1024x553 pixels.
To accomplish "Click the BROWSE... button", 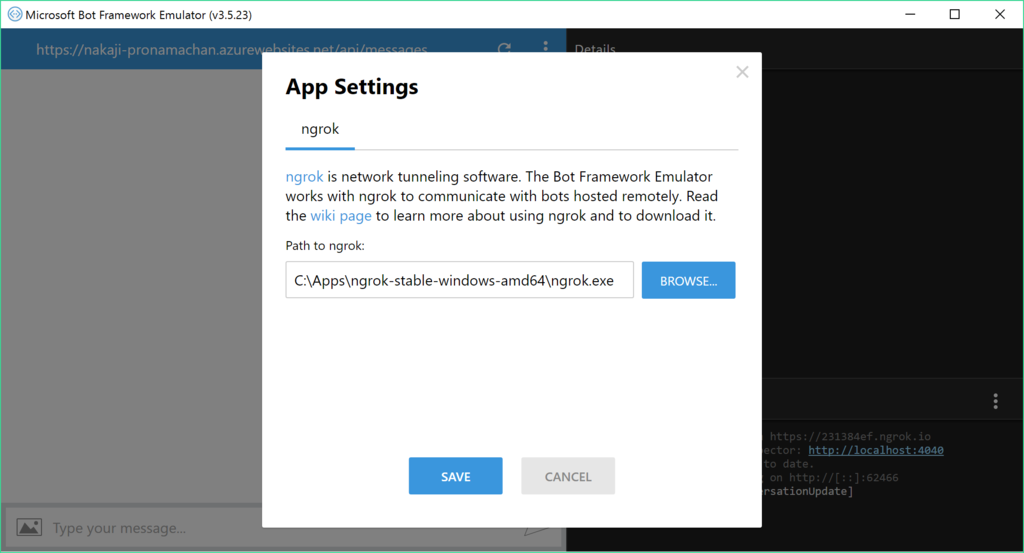I will click(688, 280).
